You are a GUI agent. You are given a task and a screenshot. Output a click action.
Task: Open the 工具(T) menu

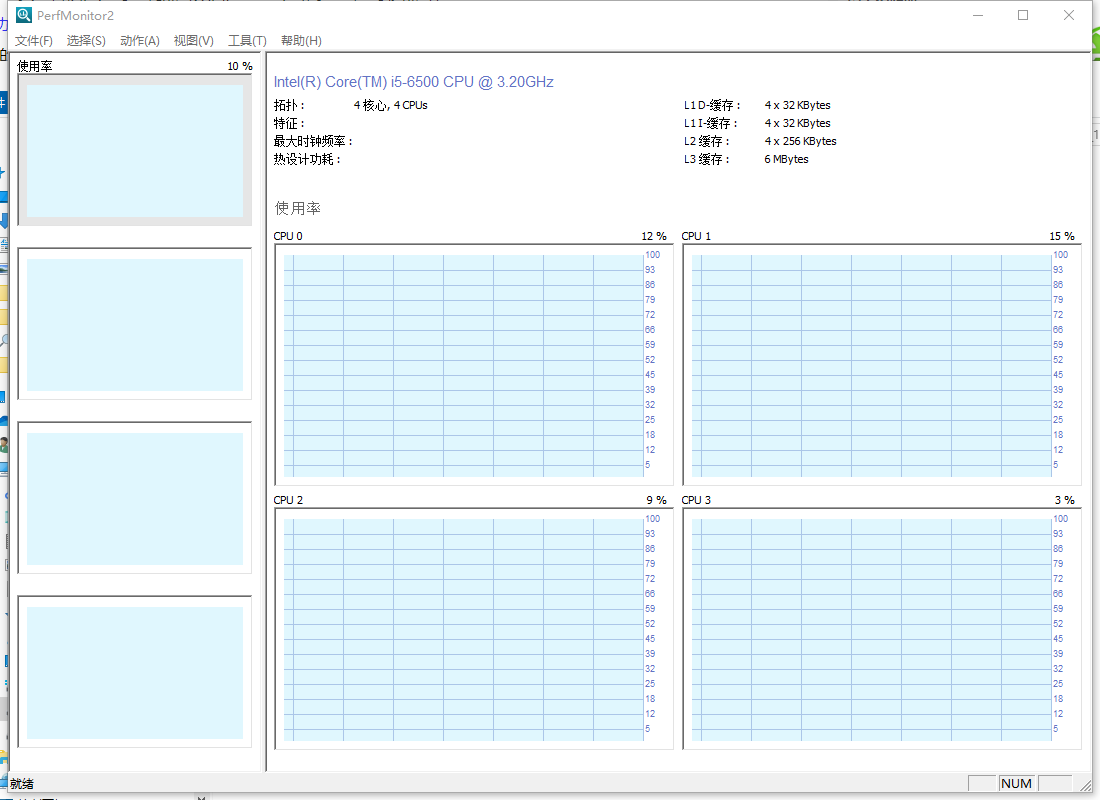[x=247, y=41]
